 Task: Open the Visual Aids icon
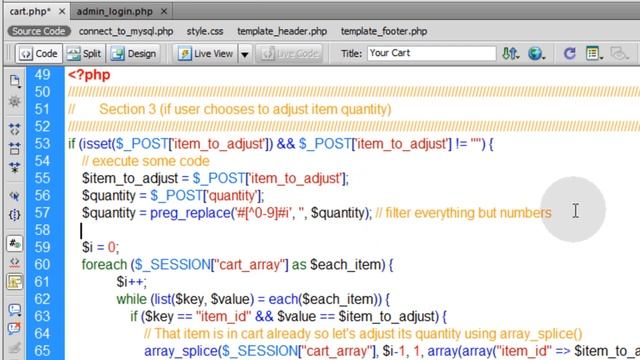[619, 53]
